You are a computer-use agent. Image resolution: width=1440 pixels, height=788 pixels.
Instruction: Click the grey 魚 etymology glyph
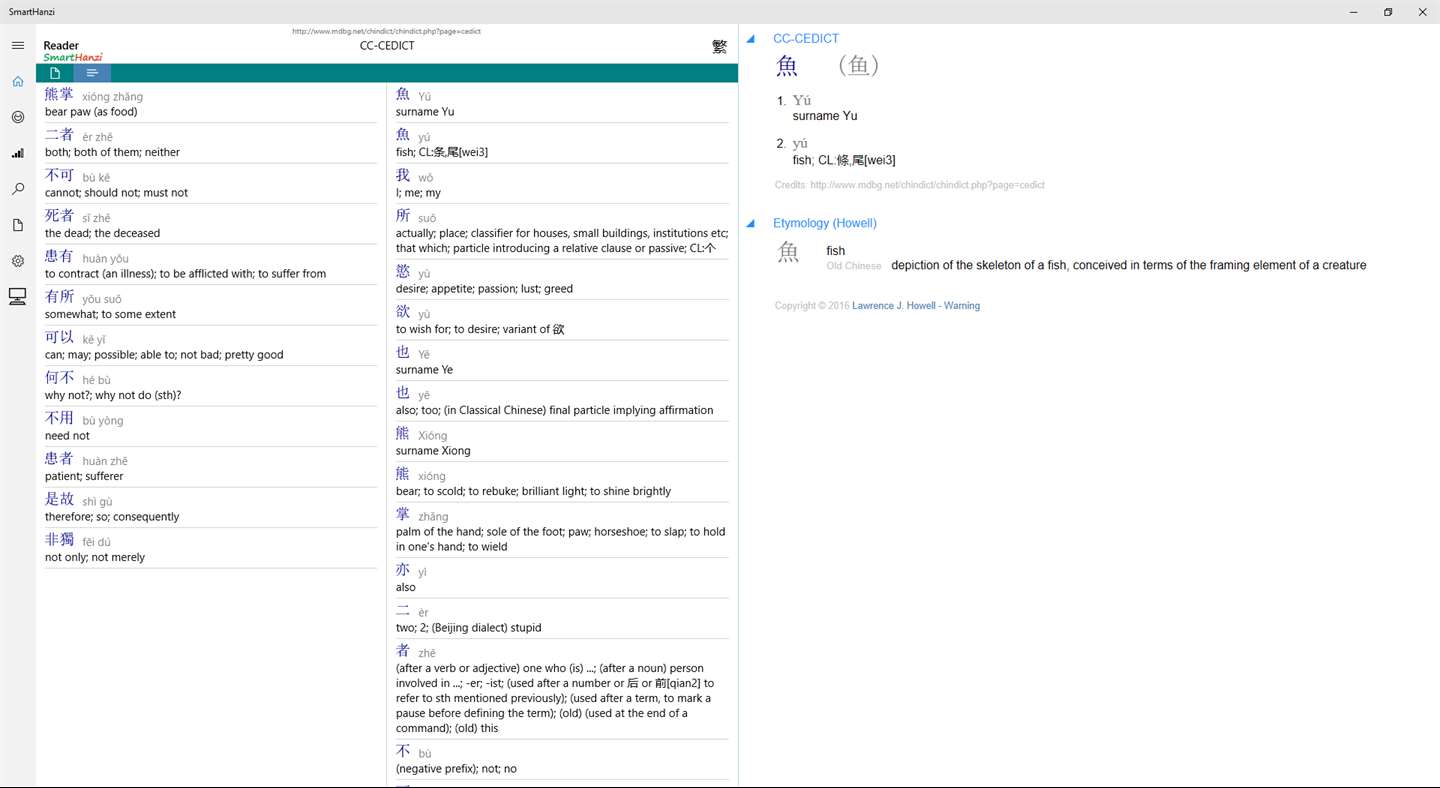tap(789, 252)
